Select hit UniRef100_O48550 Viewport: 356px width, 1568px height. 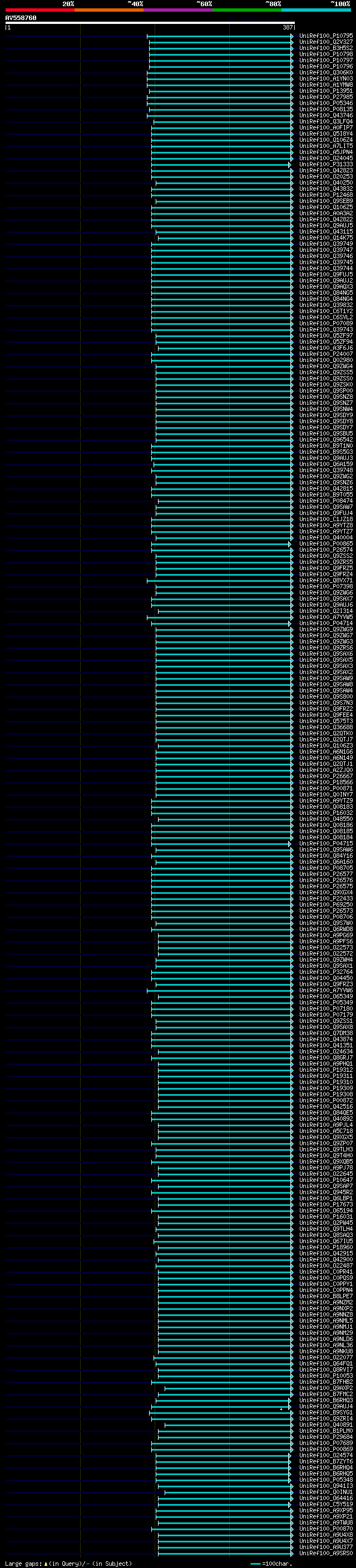click(x=326, y=819)
